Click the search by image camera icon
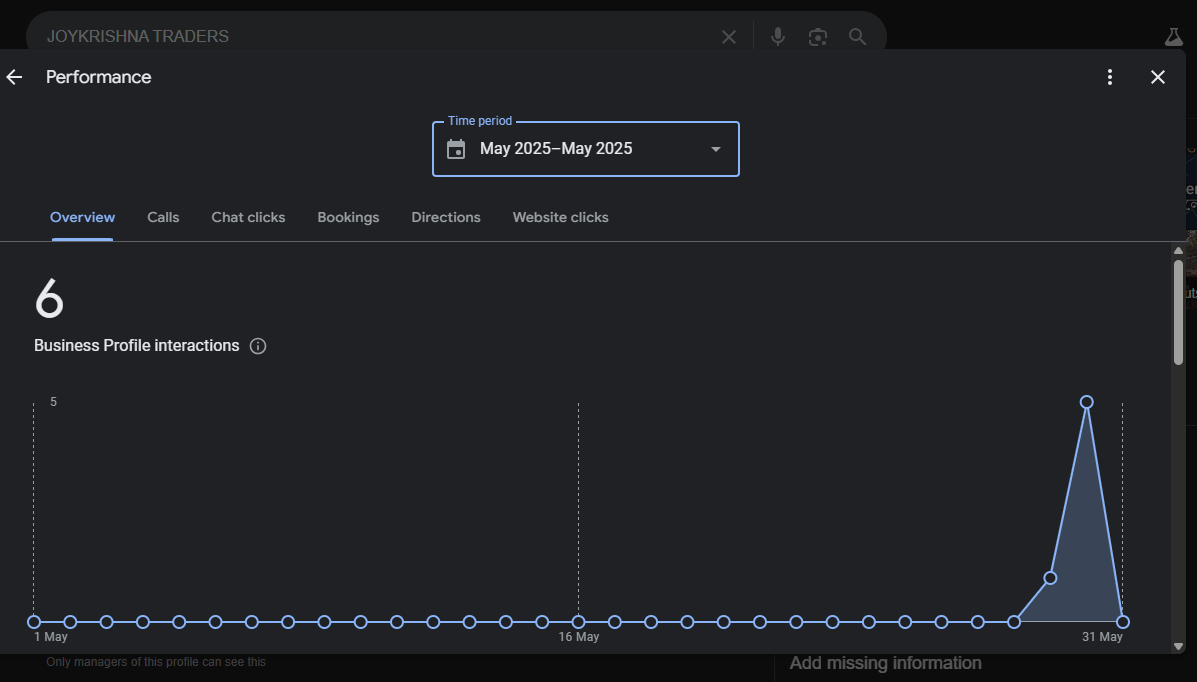 pyautogui.click(x=818, y=37)
